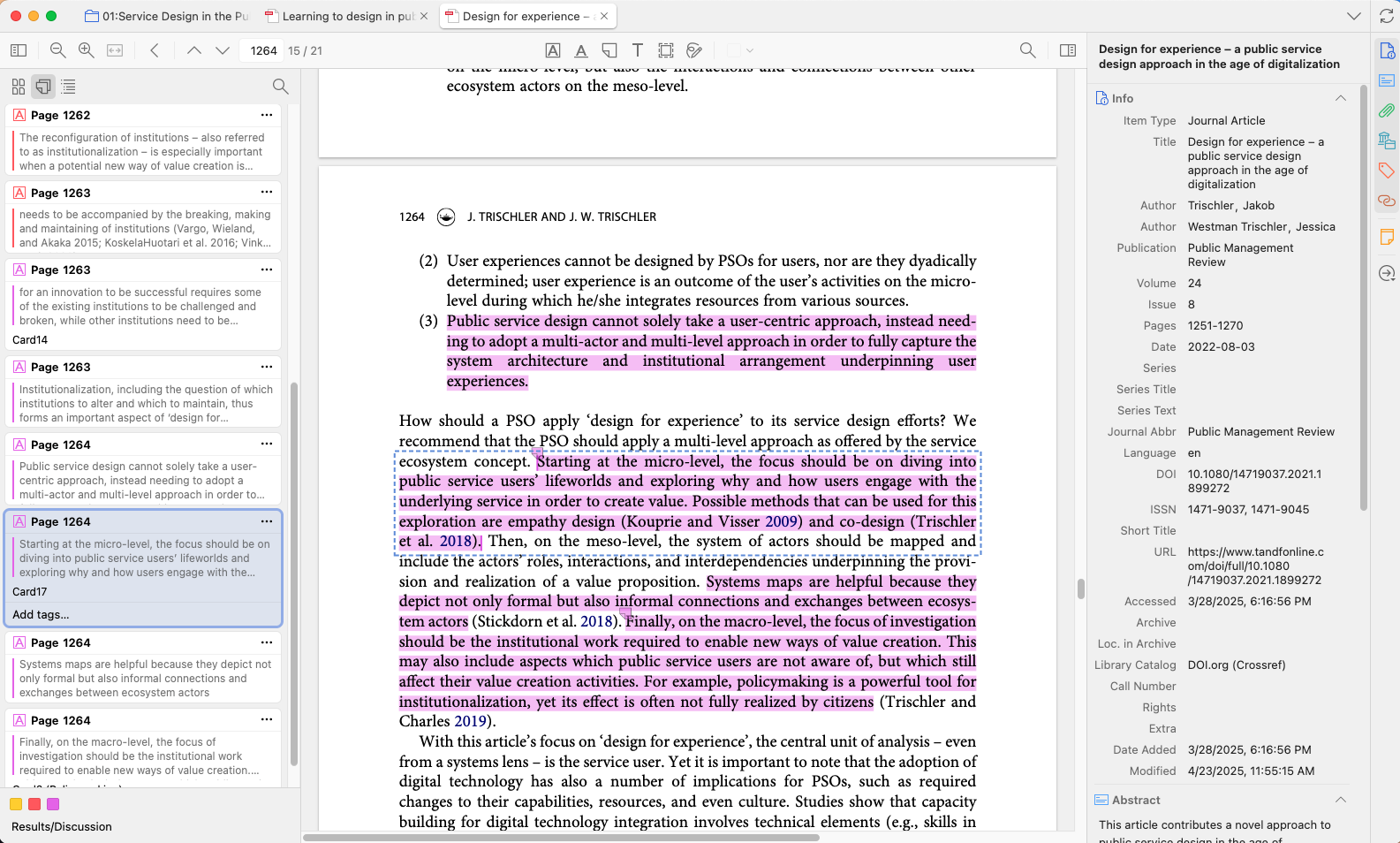Open options for 'Systems maps are helpful' annotation
The width and height of the screenshot is (1400, 843).
(267, 642)
